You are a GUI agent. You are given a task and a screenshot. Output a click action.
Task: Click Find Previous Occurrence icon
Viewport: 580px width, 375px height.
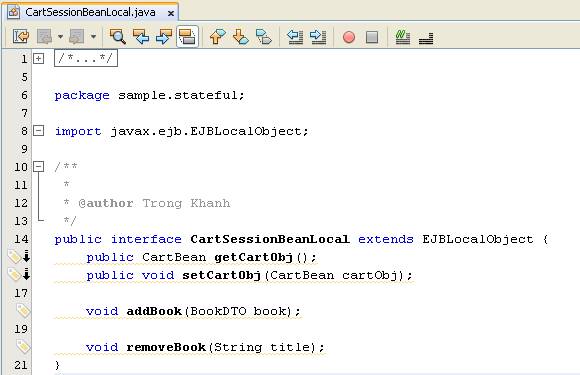pos(141,36)
